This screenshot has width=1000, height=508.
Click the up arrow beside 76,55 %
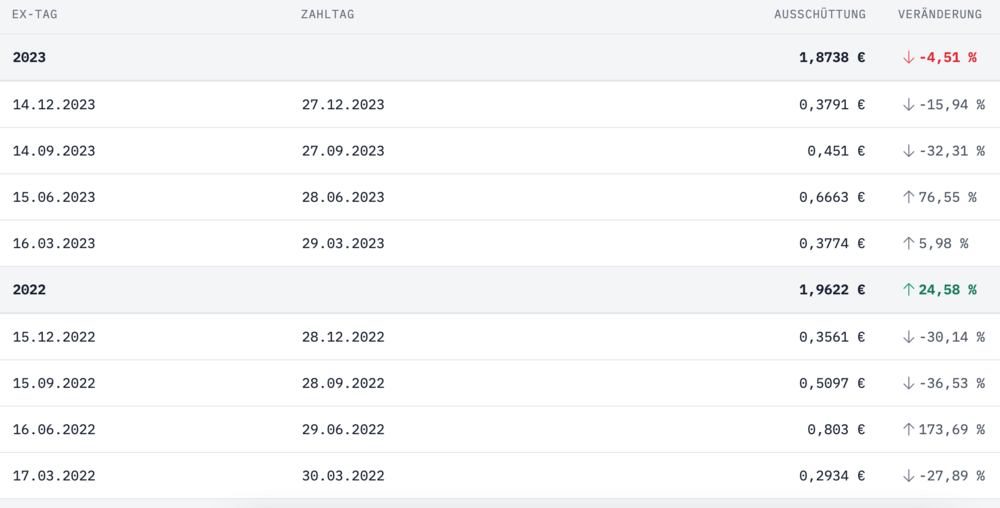pos(908,197)
